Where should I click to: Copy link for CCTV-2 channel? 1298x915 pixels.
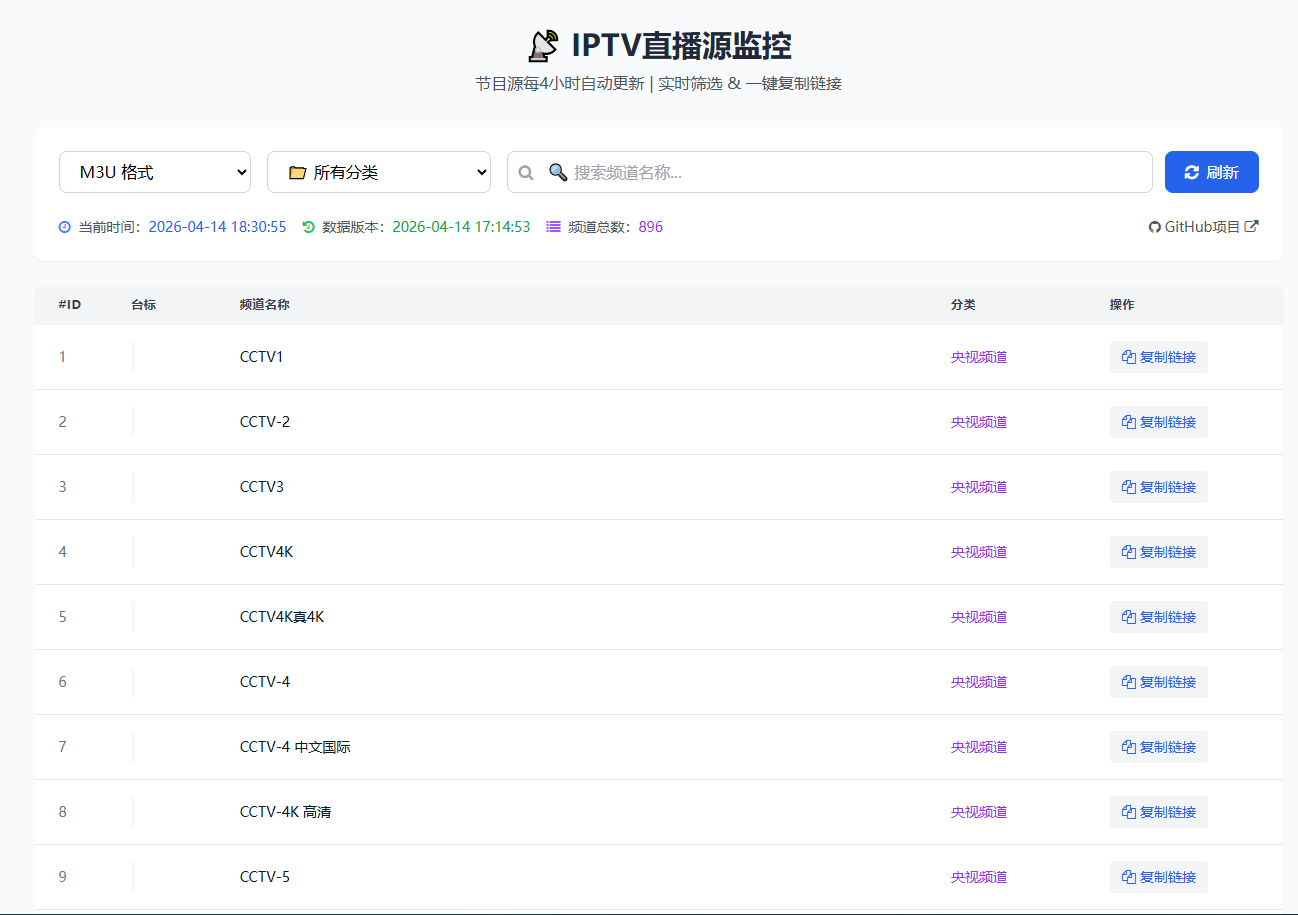1159,422
